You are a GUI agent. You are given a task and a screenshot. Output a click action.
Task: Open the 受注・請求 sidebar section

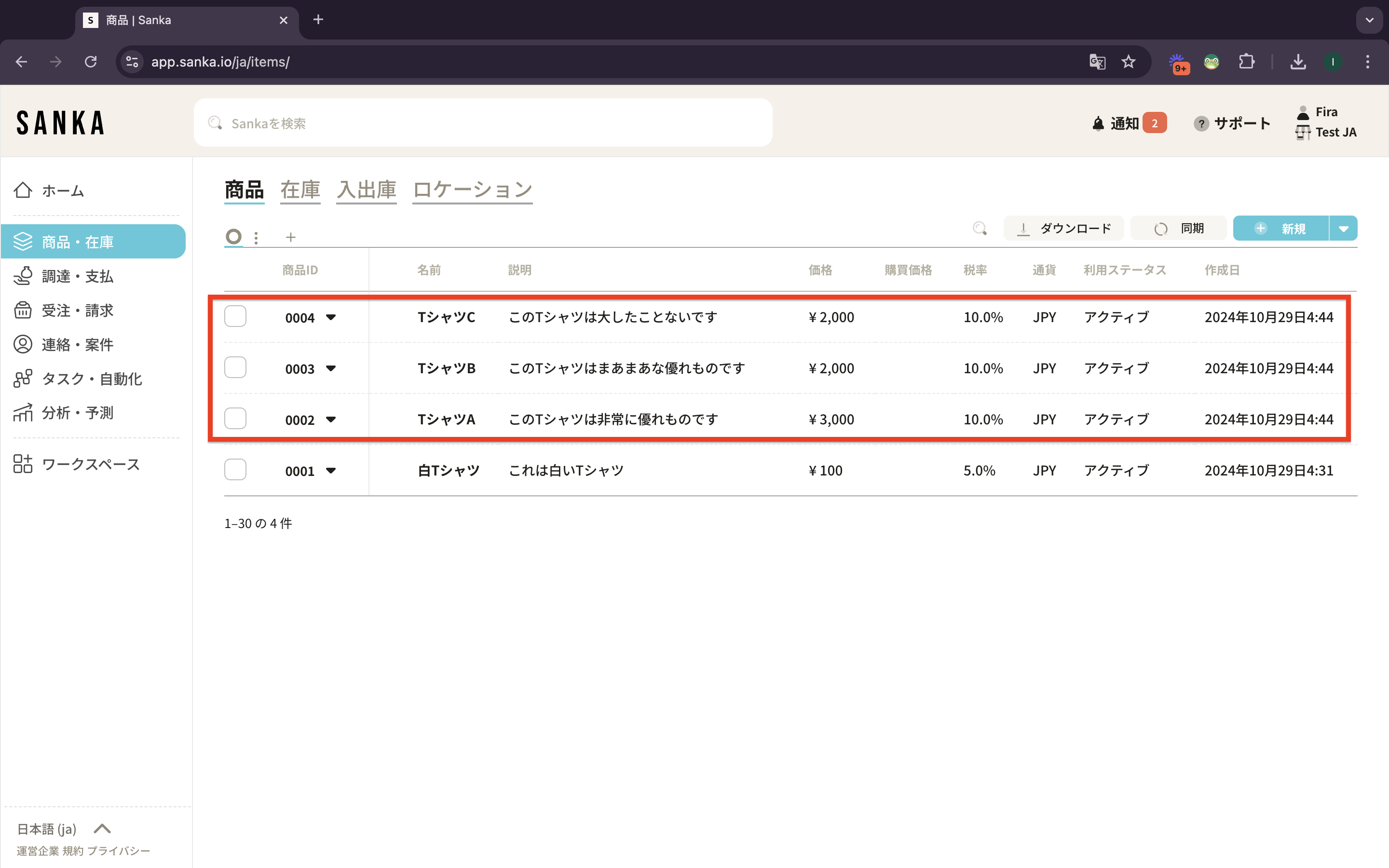click(78, 311)
